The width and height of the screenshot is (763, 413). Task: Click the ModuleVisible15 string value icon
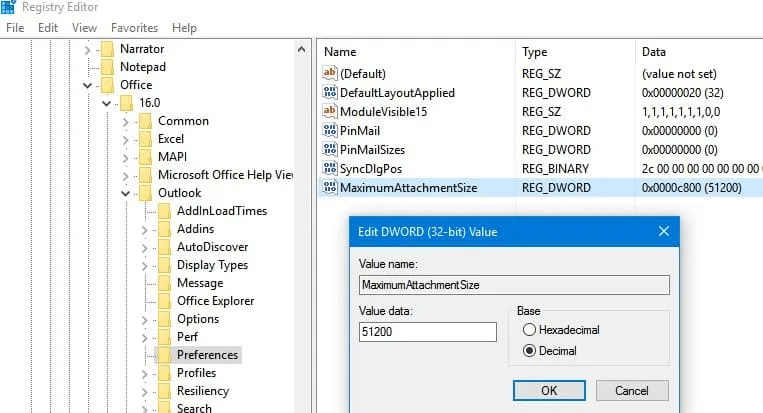(330, 111)
